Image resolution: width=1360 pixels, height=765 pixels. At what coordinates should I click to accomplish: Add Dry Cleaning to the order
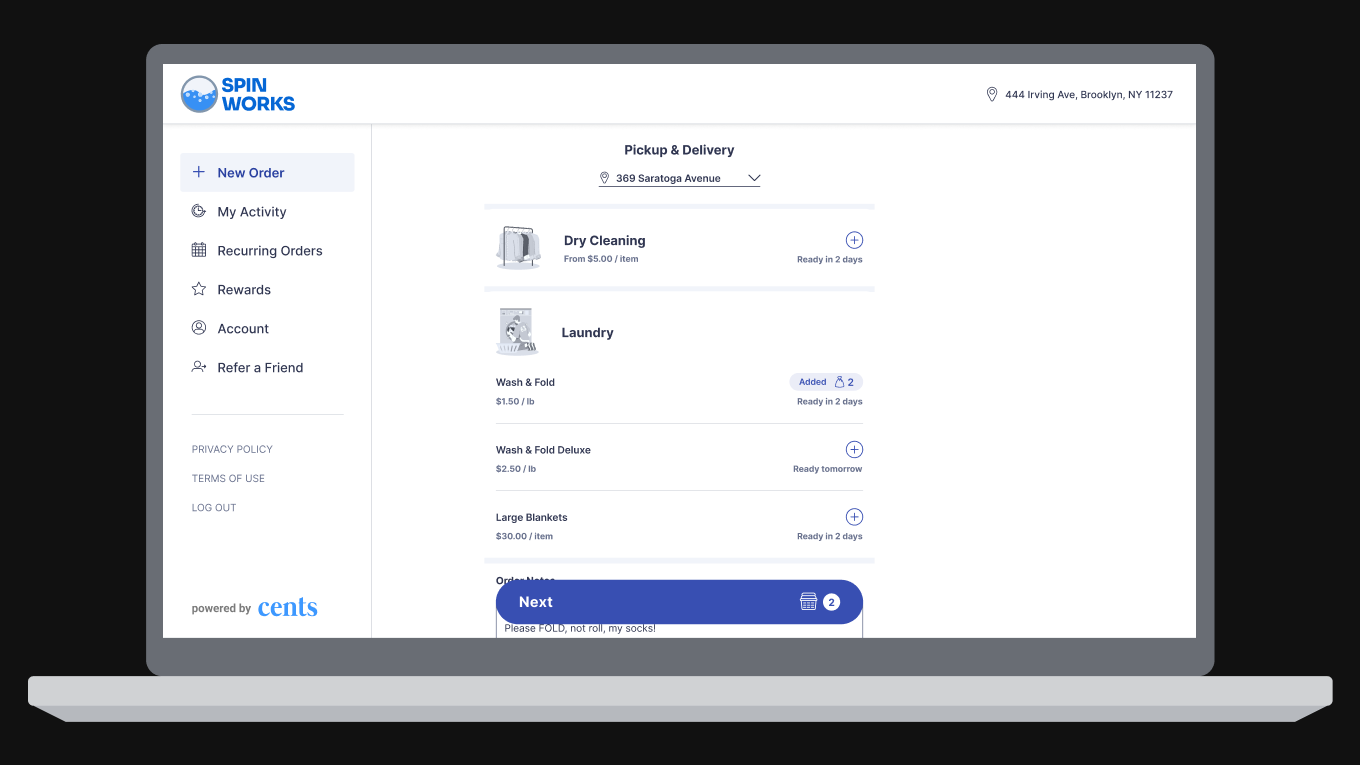point(854,240)
